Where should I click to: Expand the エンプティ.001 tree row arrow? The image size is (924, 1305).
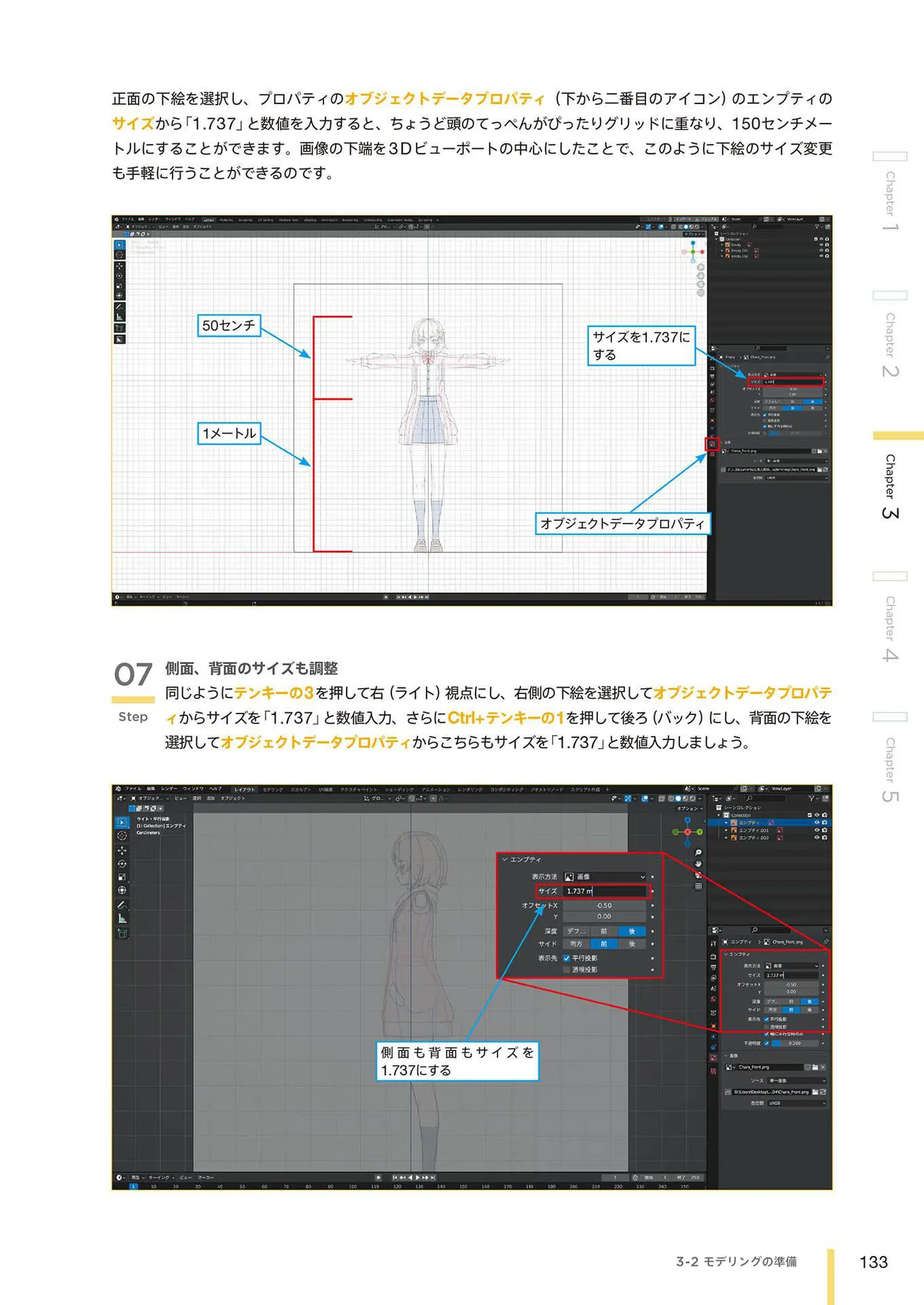[726, 831]
